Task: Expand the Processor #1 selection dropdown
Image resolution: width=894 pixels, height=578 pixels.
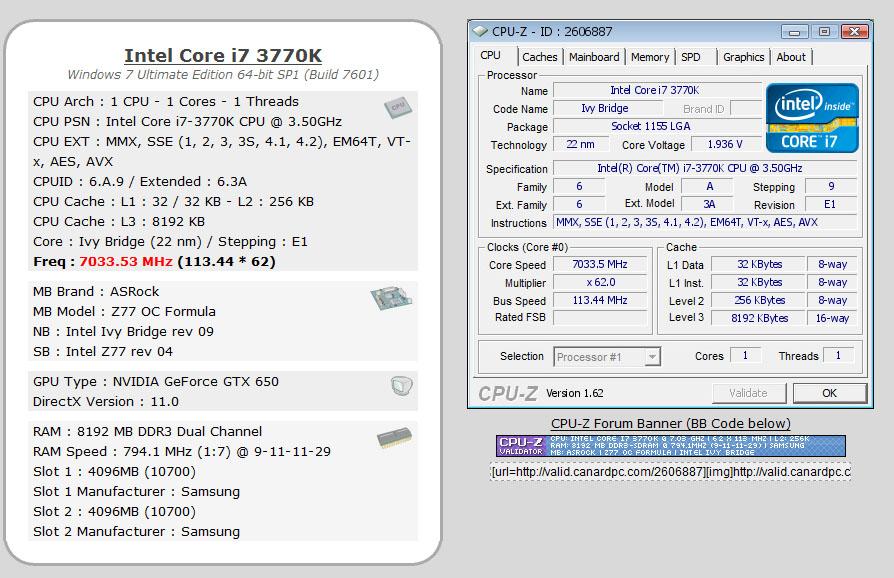Action: pyautogui.click(x=653, y=357)
